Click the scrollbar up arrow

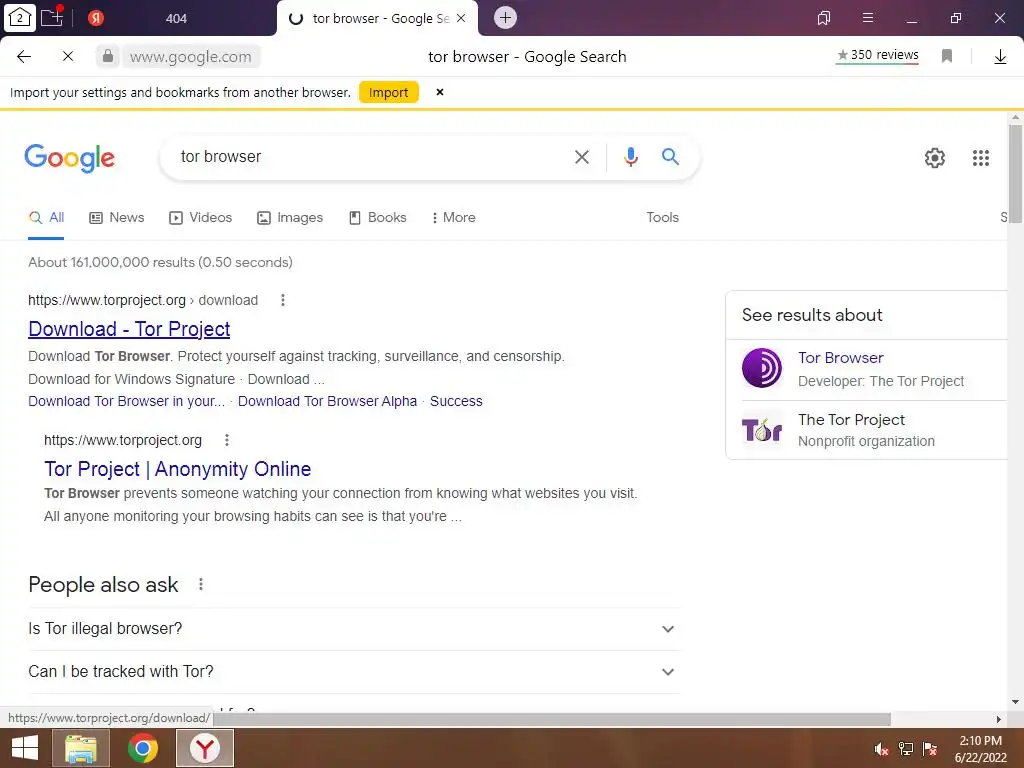pos(1015,118)
